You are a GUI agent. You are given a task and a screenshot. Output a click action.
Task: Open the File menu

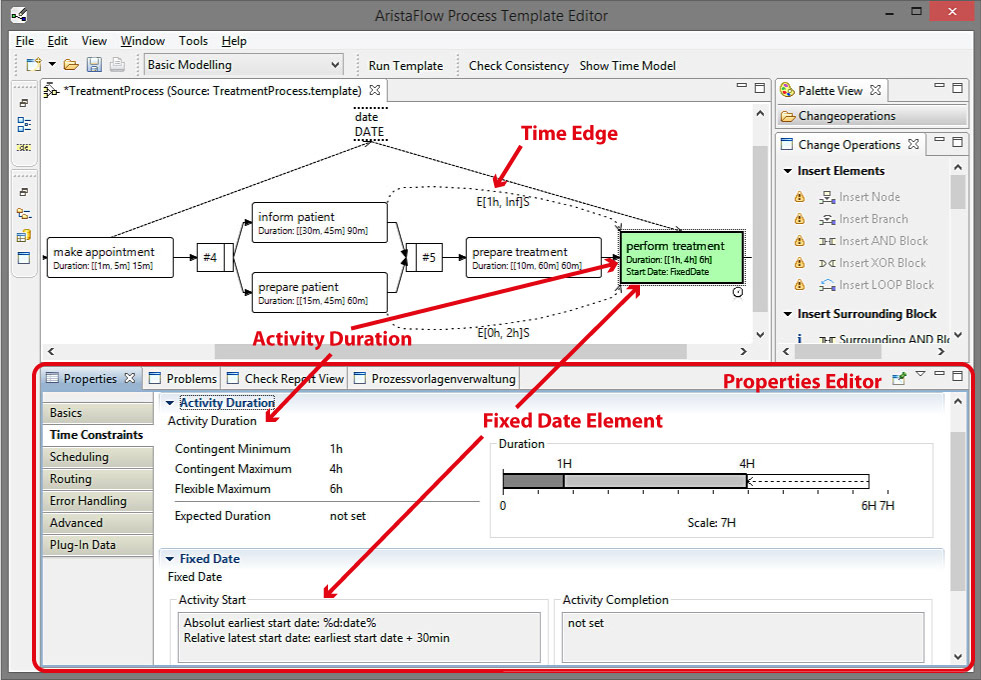[25, 41]
